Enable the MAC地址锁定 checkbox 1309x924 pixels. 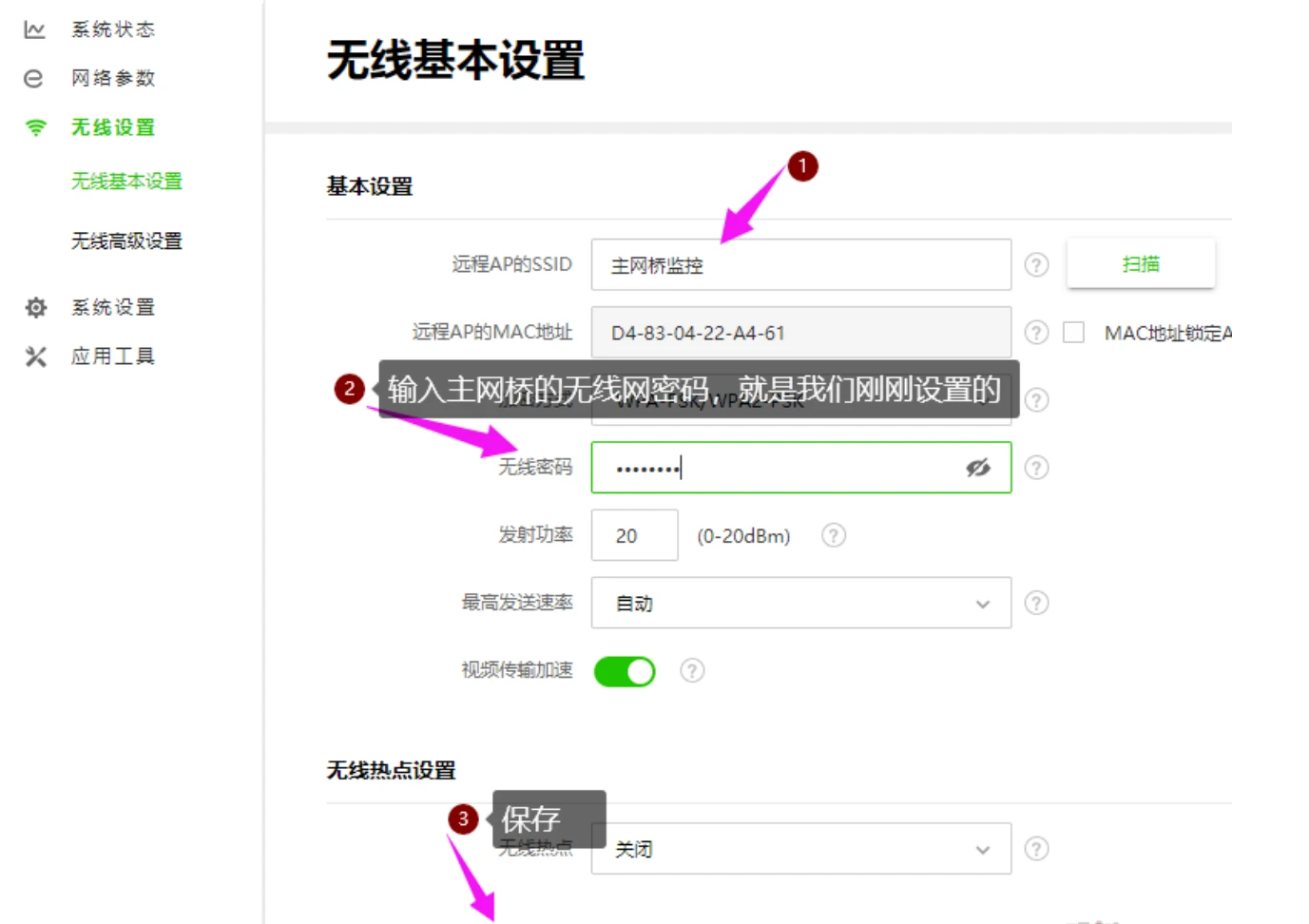1073,333
